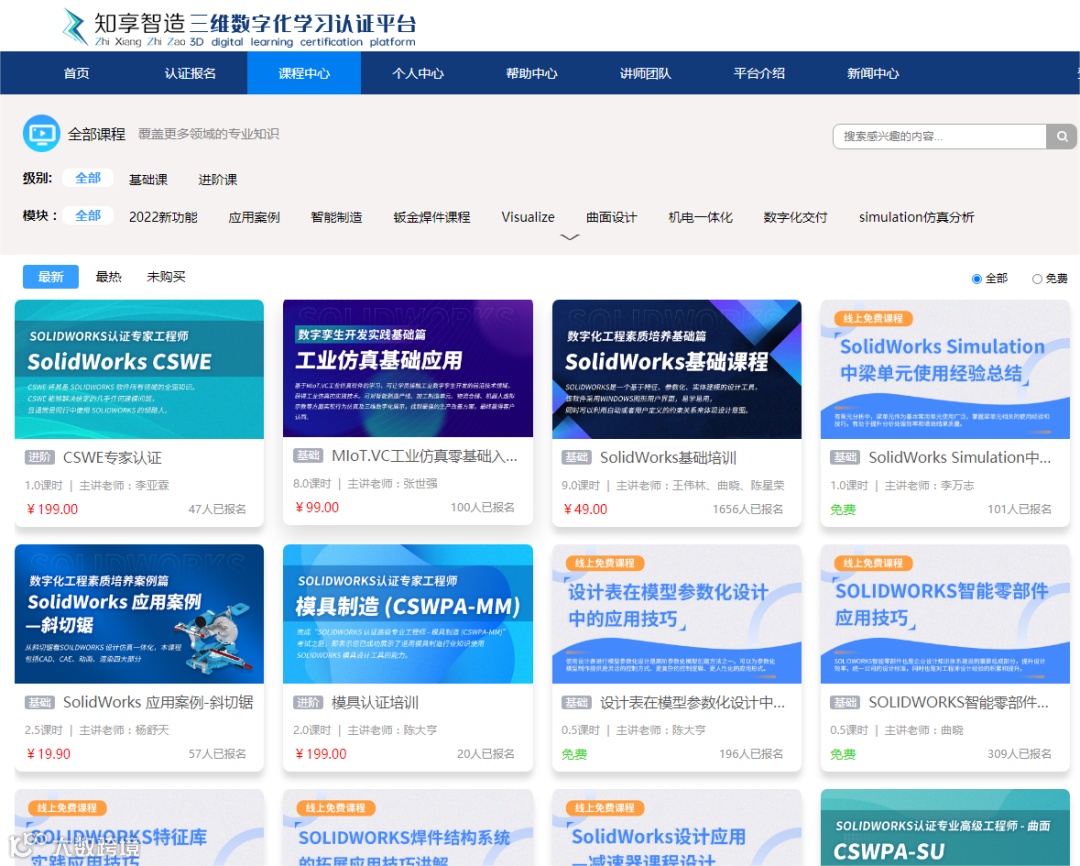The image size is (1080, 866).
Task: Click the 进阶 tag on CSWE专家认证
Action: (40, 457)
